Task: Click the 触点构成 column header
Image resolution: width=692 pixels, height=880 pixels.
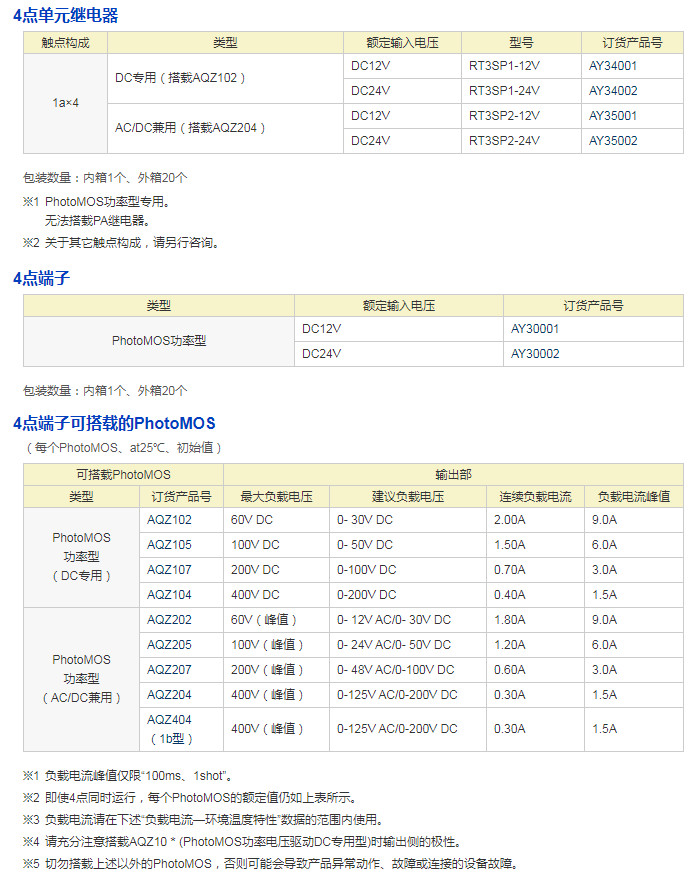Action: pos(66,43)
